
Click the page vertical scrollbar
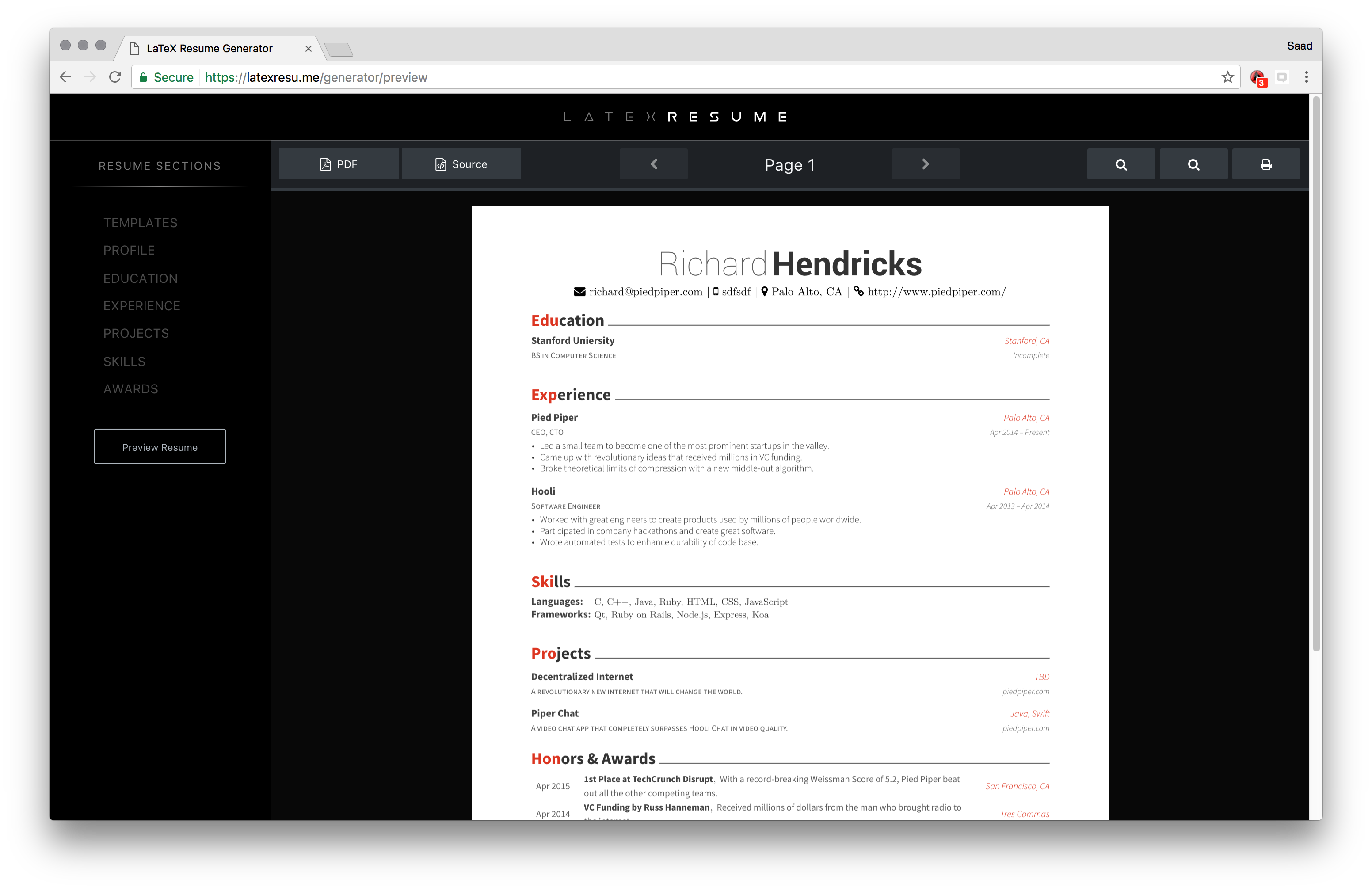coord(1316,375)
